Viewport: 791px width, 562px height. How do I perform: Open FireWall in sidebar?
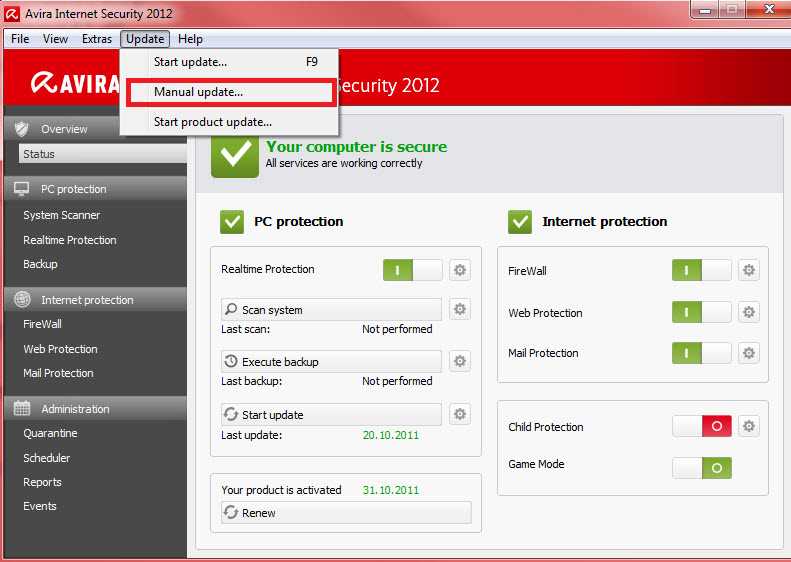[42, 324]
